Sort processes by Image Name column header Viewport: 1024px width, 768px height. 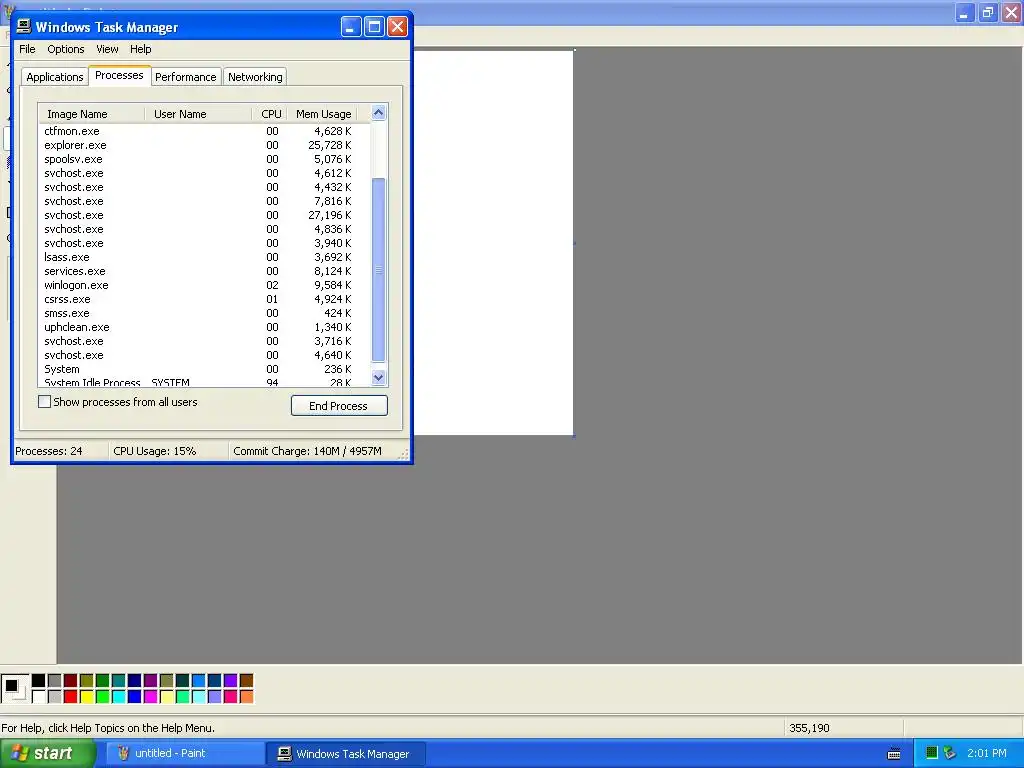point(91,114)
